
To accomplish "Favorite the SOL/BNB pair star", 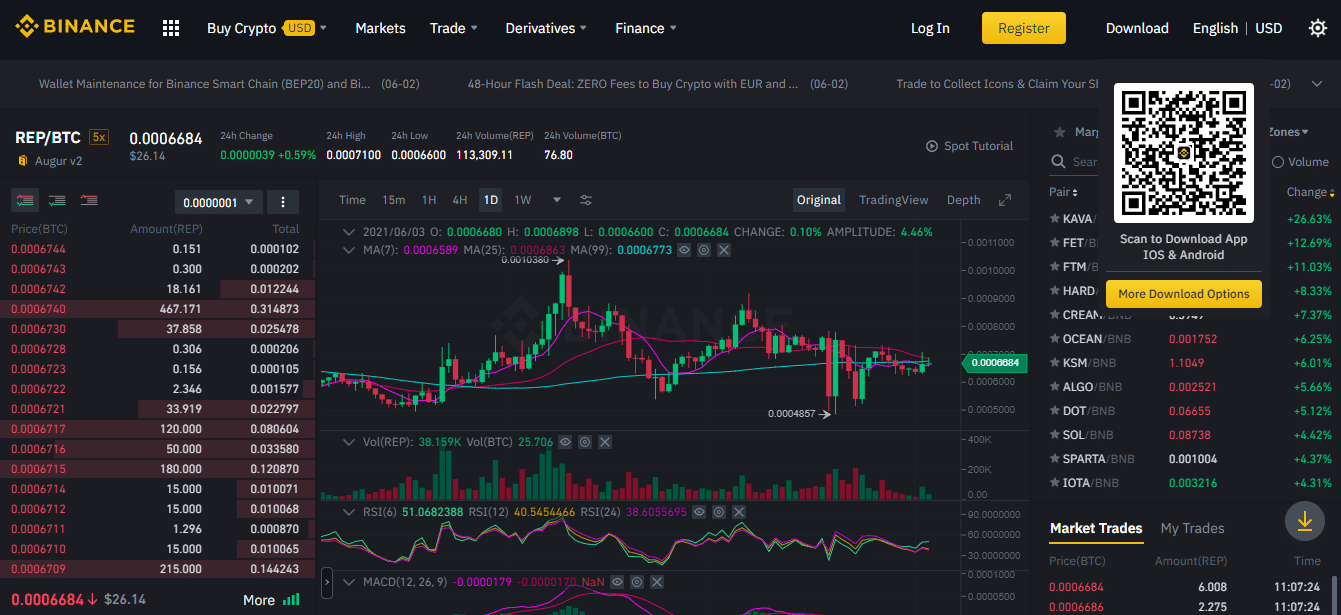I will coord(1054,434).
